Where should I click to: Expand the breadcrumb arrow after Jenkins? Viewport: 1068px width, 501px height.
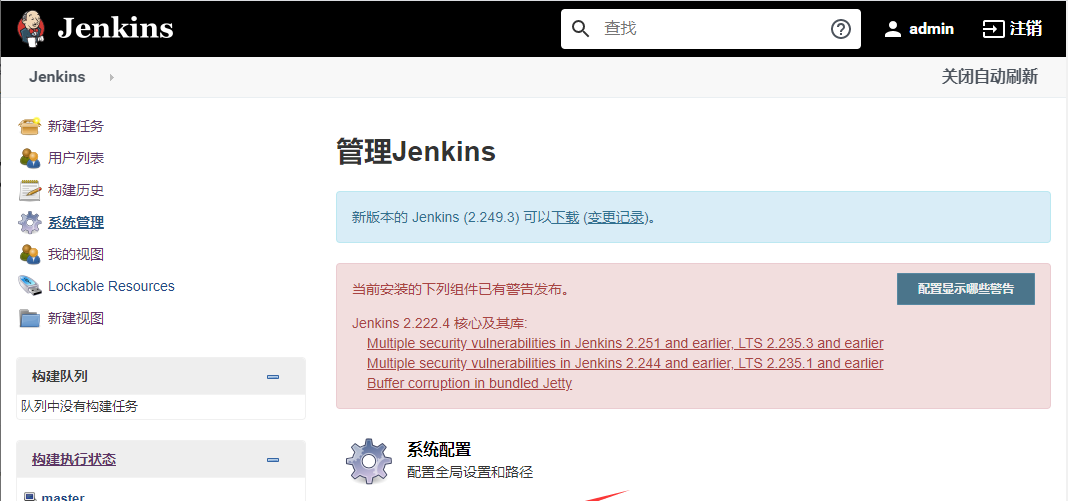pyautogui.click(x=112, y=78)
